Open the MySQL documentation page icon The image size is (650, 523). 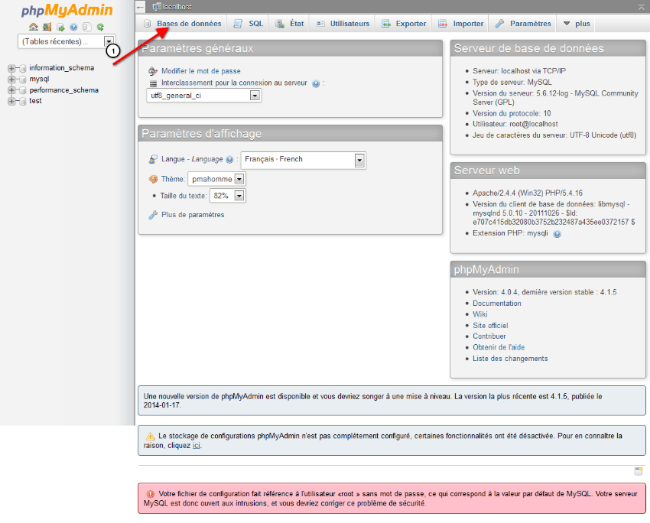[x=87, y=27]
